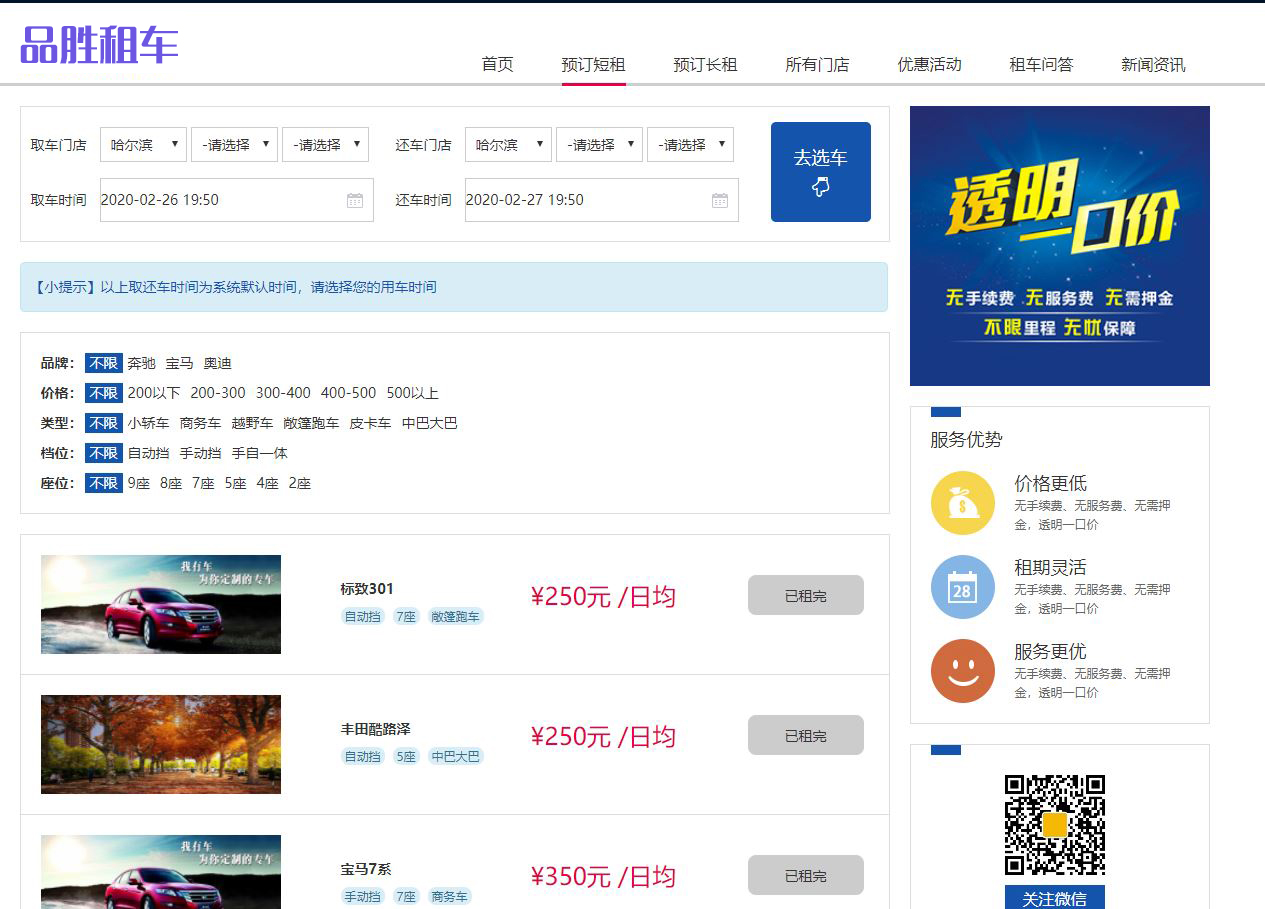Viewport: 1265px width, 909px height.
Task: Filter type by 商务车
Action: [200, 423]
